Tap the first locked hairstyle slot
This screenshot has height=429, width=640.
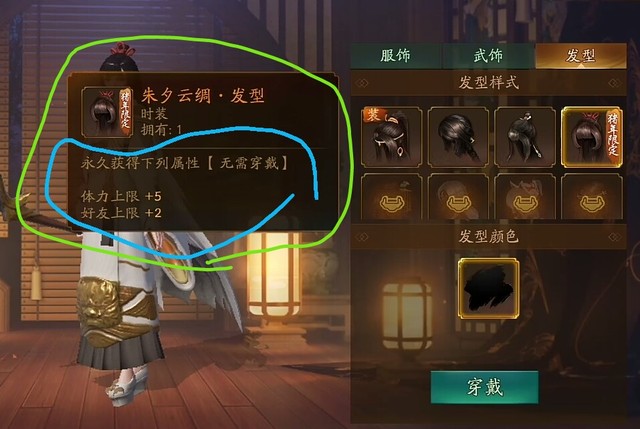[392, 197]
